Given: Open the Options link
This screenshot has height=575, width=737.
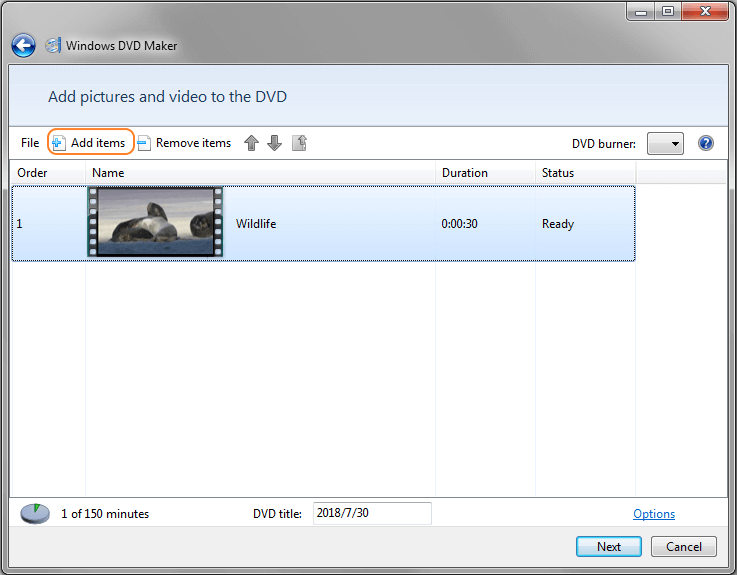Looking at the screenshot, I should click(x=654, y=514).
